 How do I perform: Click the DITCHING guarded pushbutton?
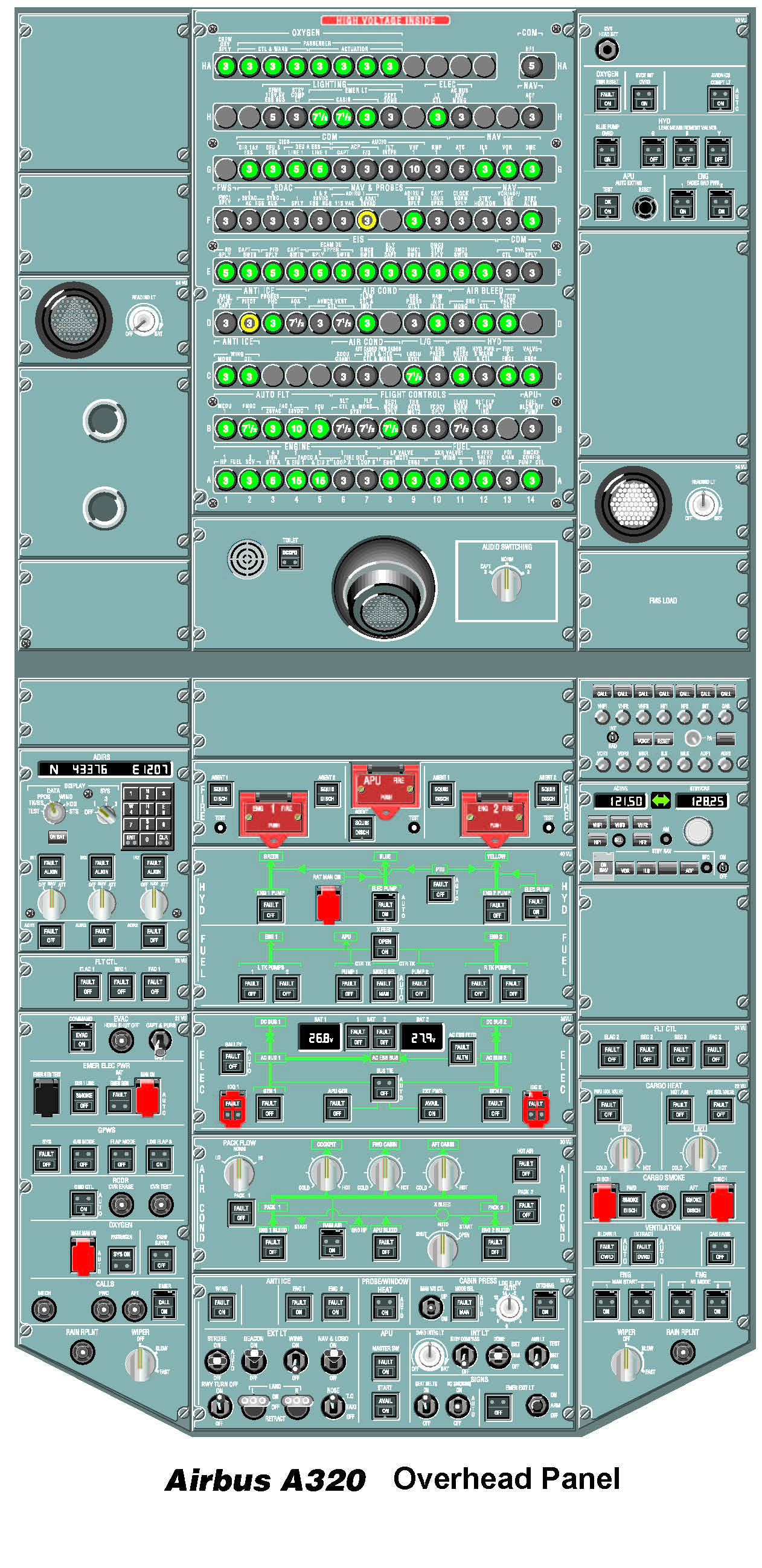pyautogui.click(x=545, y=1304)
